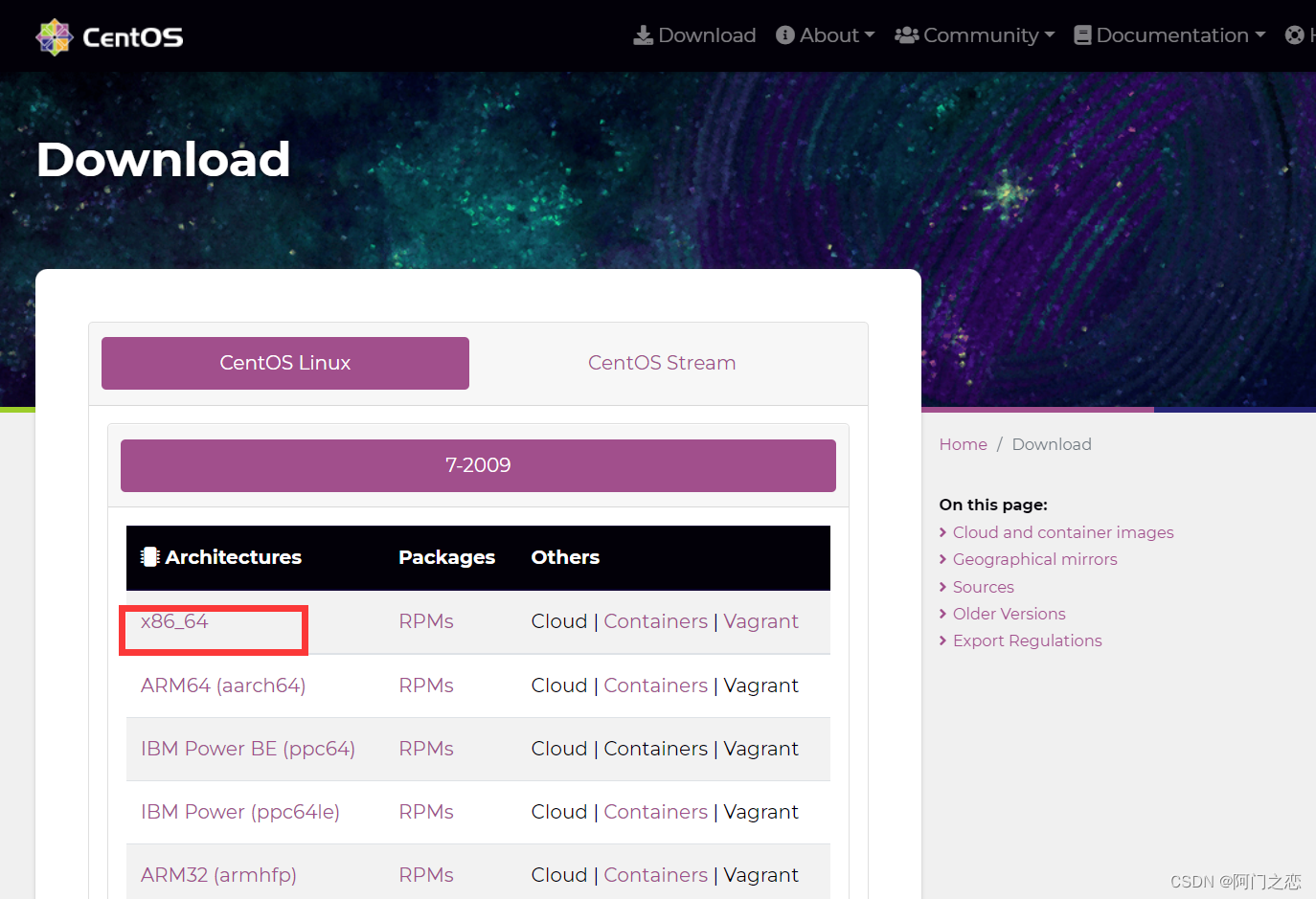Open Vagrant link in x86_64 row
The width and height of the screenshot is (1316, 899).
760,621
